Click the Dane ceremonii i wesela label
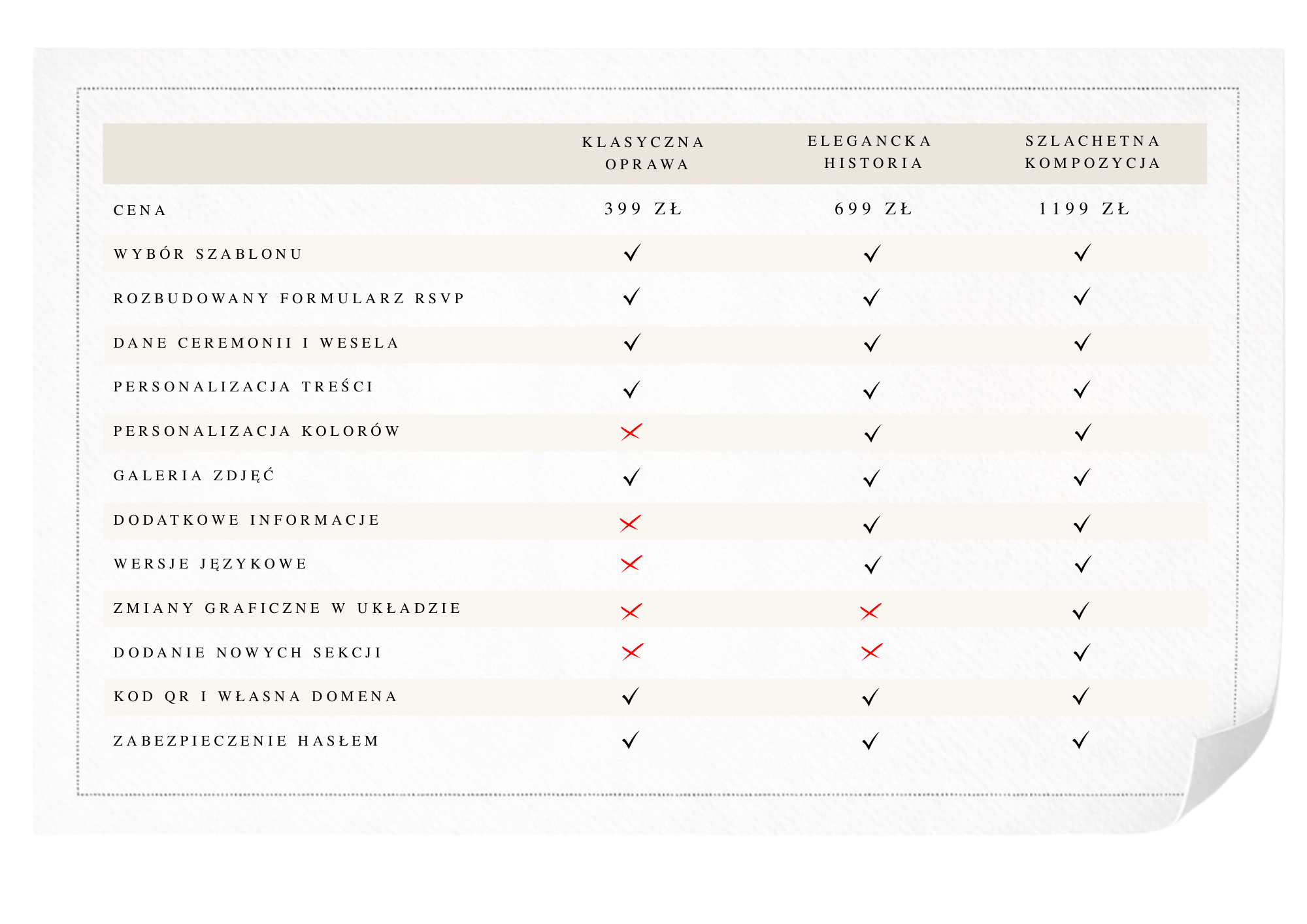 pyautogui.click(x=256, y=343)
